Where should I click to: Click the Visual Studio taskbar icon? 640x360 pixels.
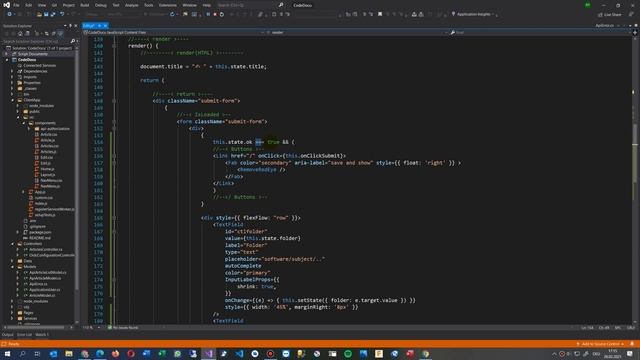tap(208, 353)
